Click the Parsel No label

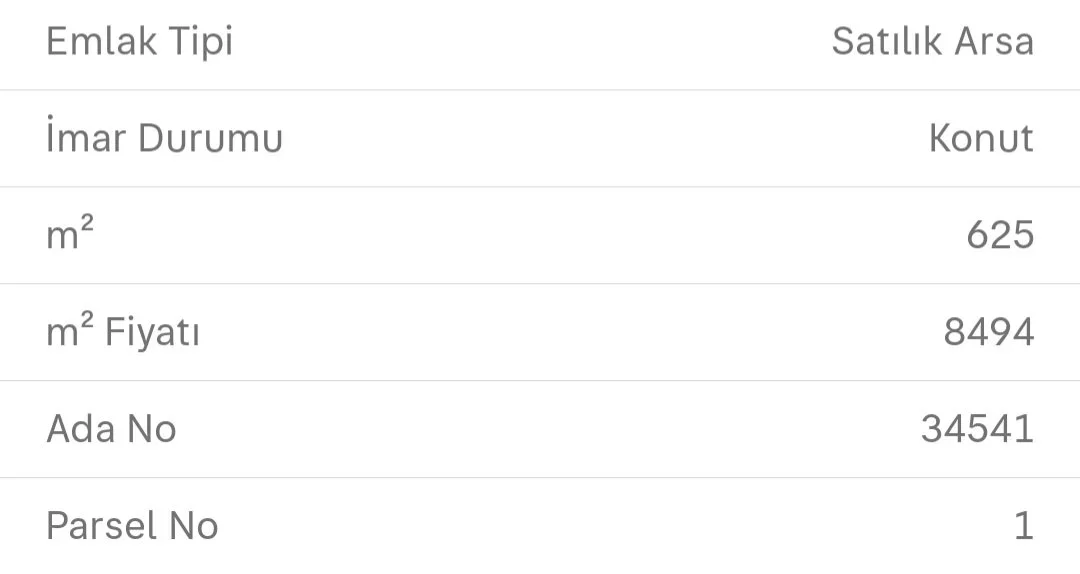point(132,526)
